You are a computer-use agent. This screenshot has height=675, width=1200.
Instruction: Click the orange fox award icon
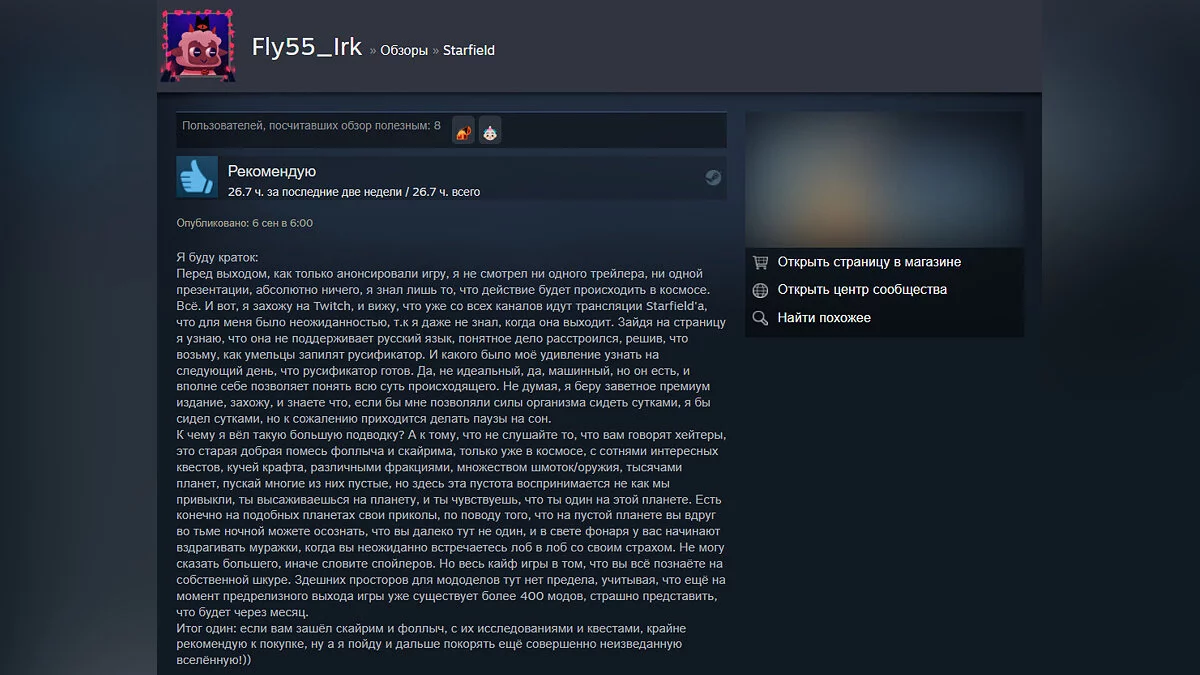(x=463, y=130)
